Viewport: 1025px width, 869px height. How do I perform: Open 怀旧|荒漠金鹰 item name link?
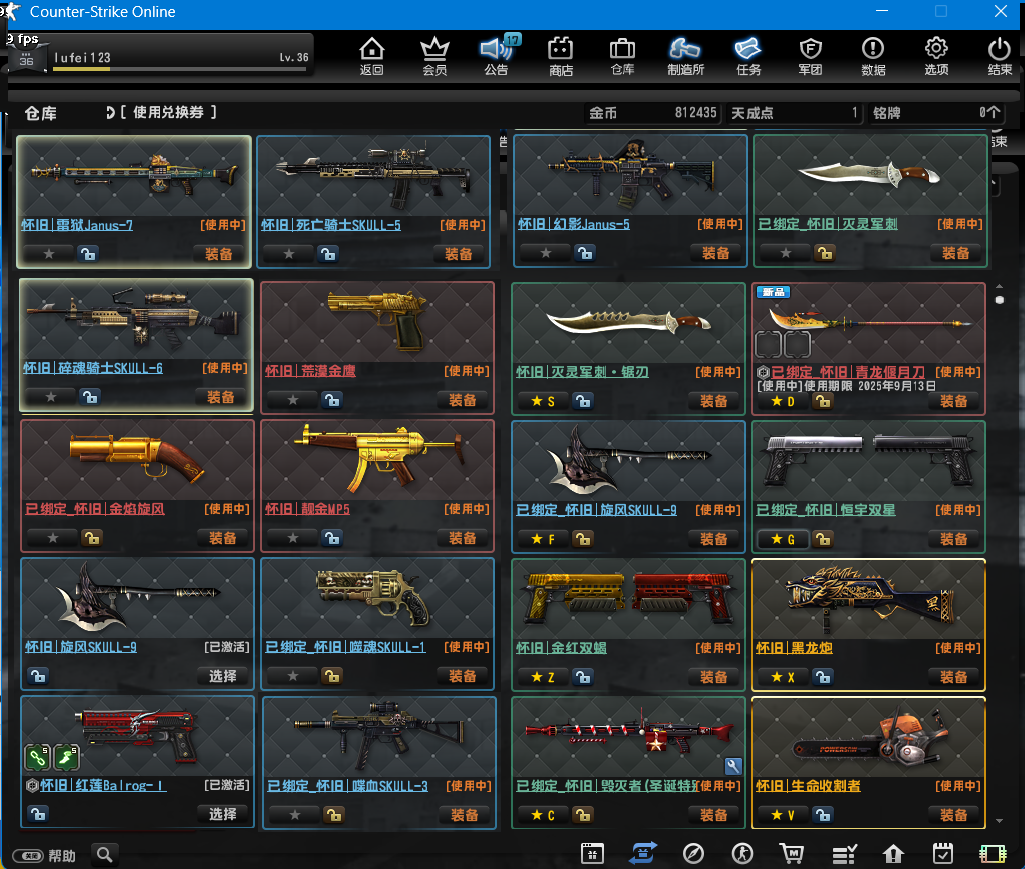click(311, 371)
